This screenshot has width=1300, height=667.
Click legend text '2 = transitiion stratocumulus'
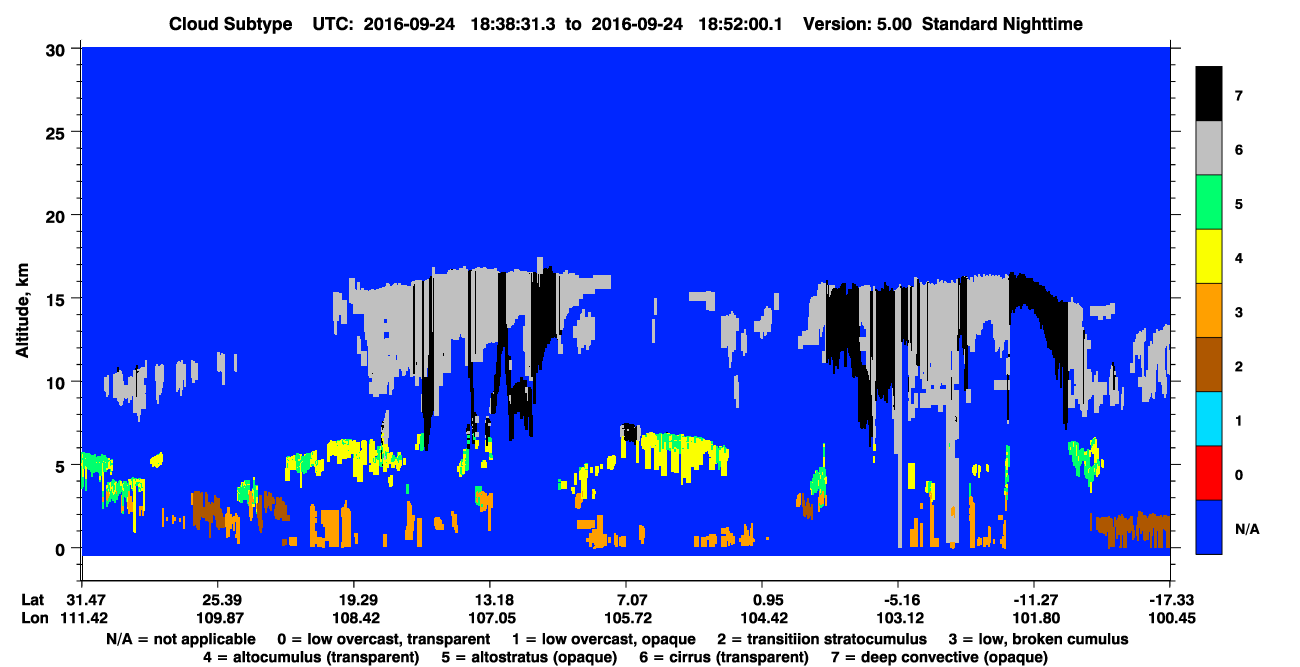pos(822,639)
